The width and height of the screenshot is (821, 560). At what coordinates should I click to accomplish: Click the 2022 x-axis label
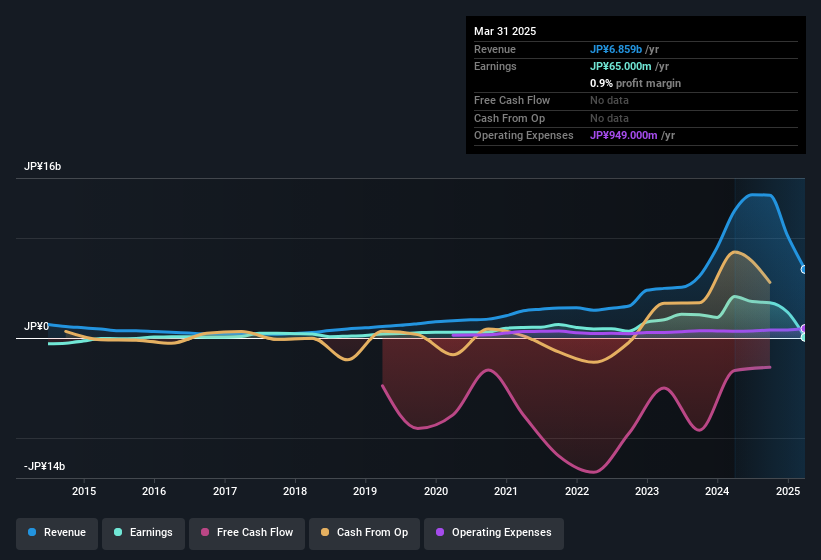coord(577,491)
